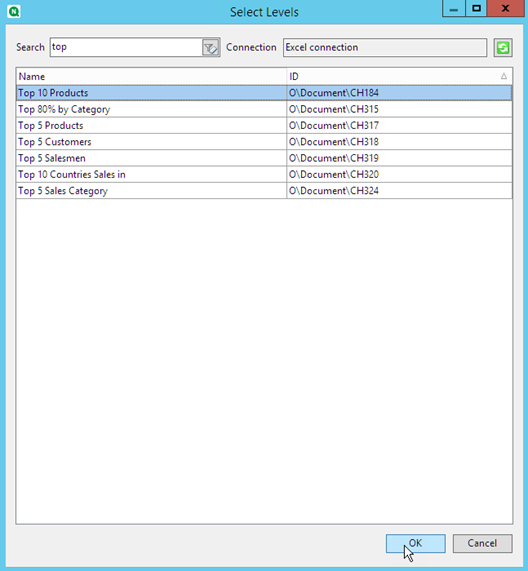Close the Select Levels dialog window
This screenshot has height=571, width=528.
505,8
